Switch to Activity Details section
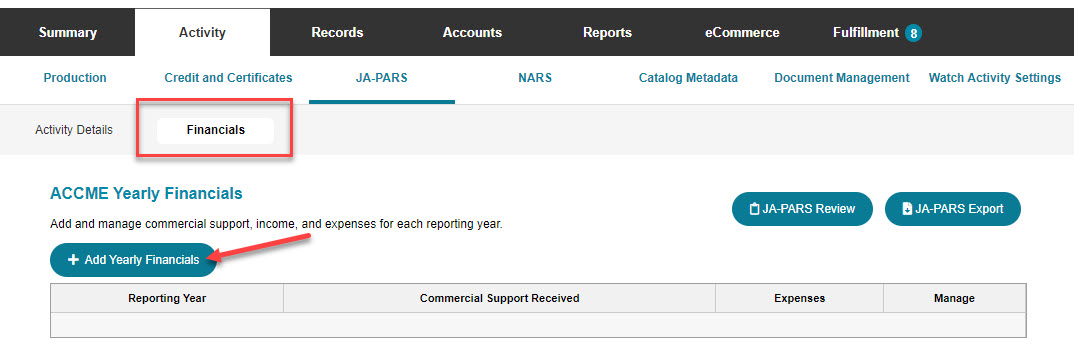This screenshot has width=1074, height=361. pyautogui.click(x=74, y=129)
